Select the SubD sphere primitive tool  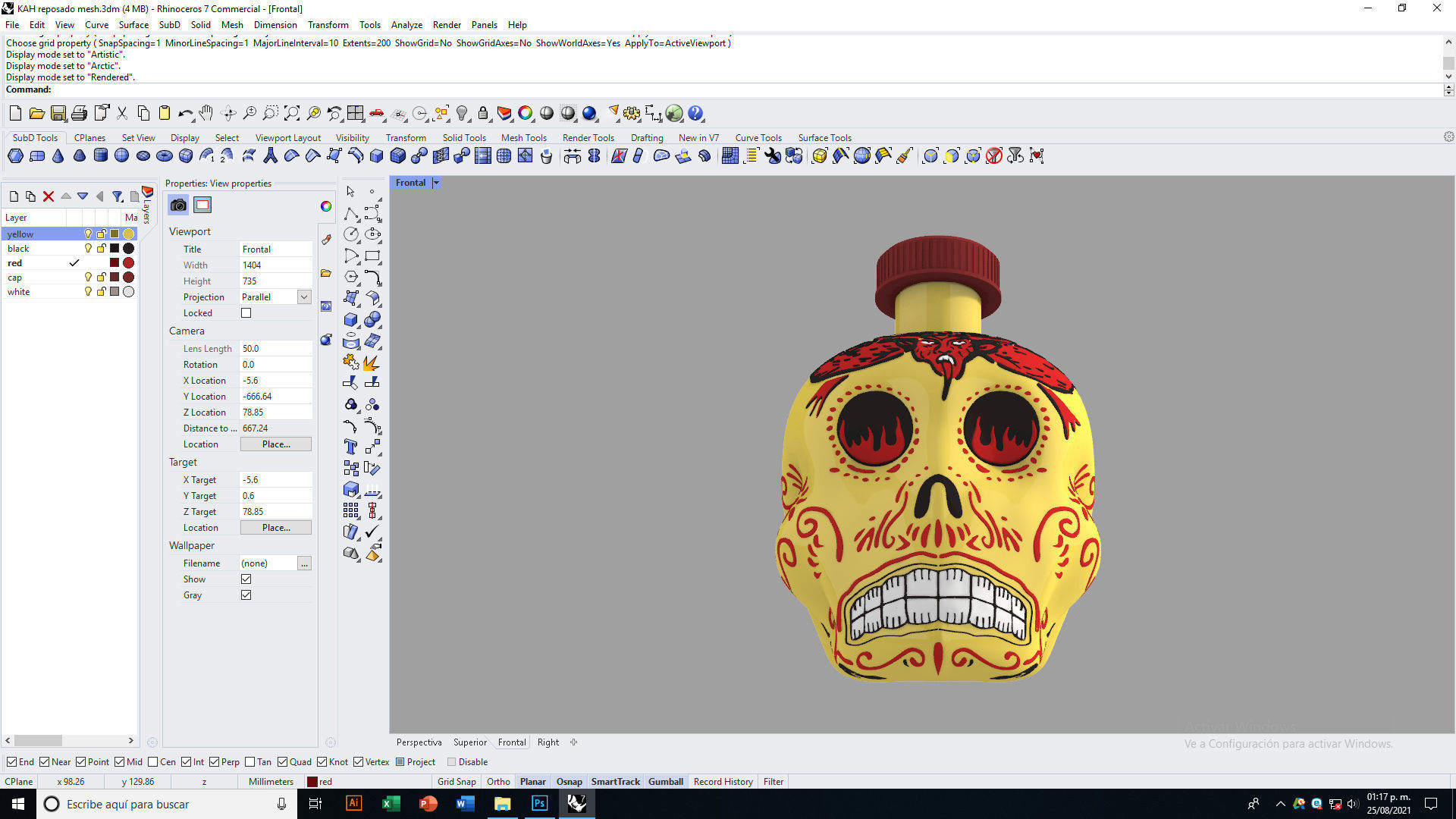(121, 156)
